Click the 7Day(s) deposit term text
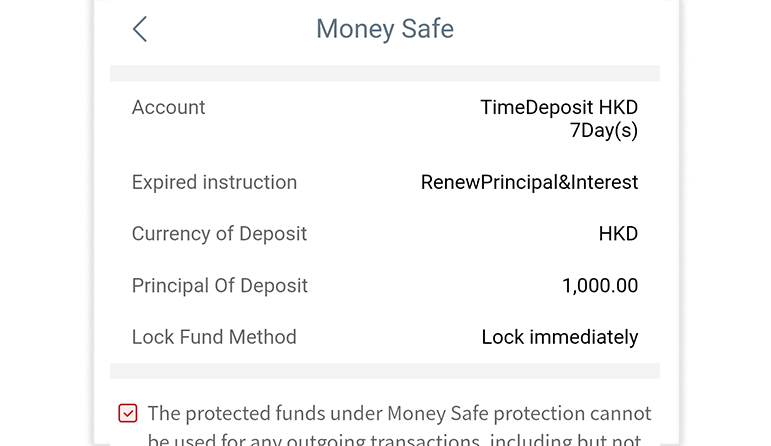The width and height of the screenshot is (771, 446). coord(603,130)
